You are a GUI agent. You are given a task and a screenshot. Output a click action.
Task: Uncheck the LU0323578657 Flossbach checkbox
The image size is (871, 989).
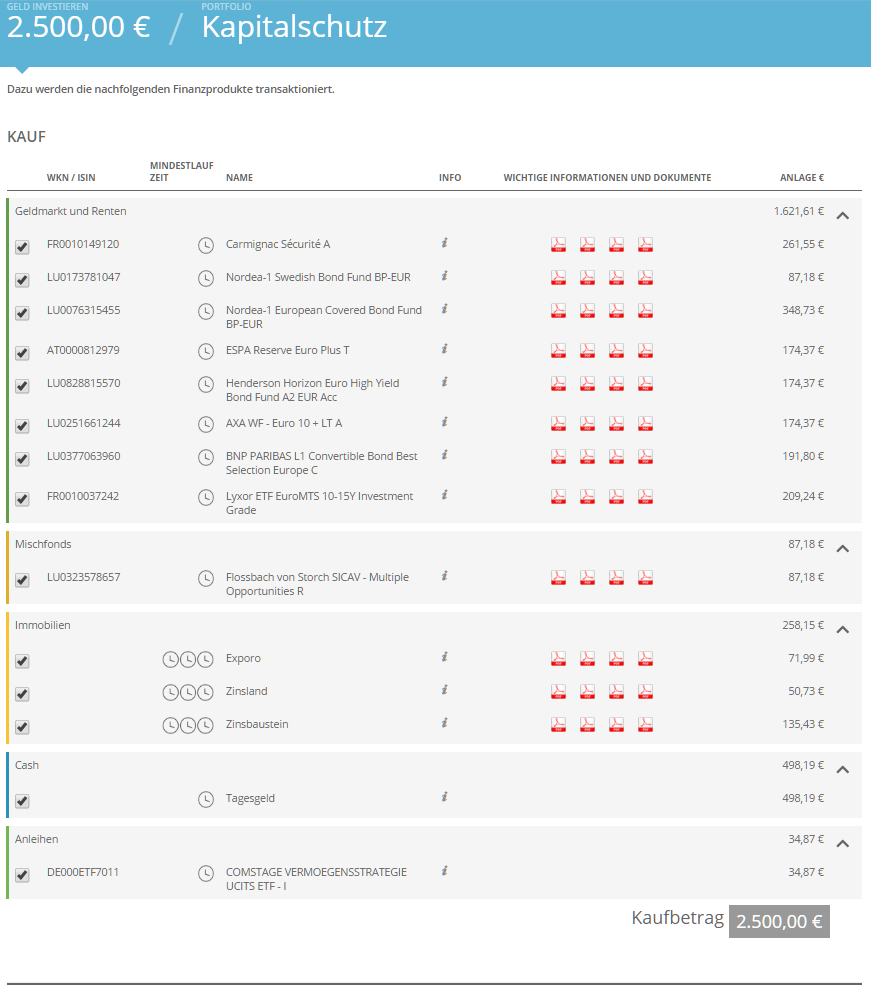pyautogui.click(x=22, y=580)
